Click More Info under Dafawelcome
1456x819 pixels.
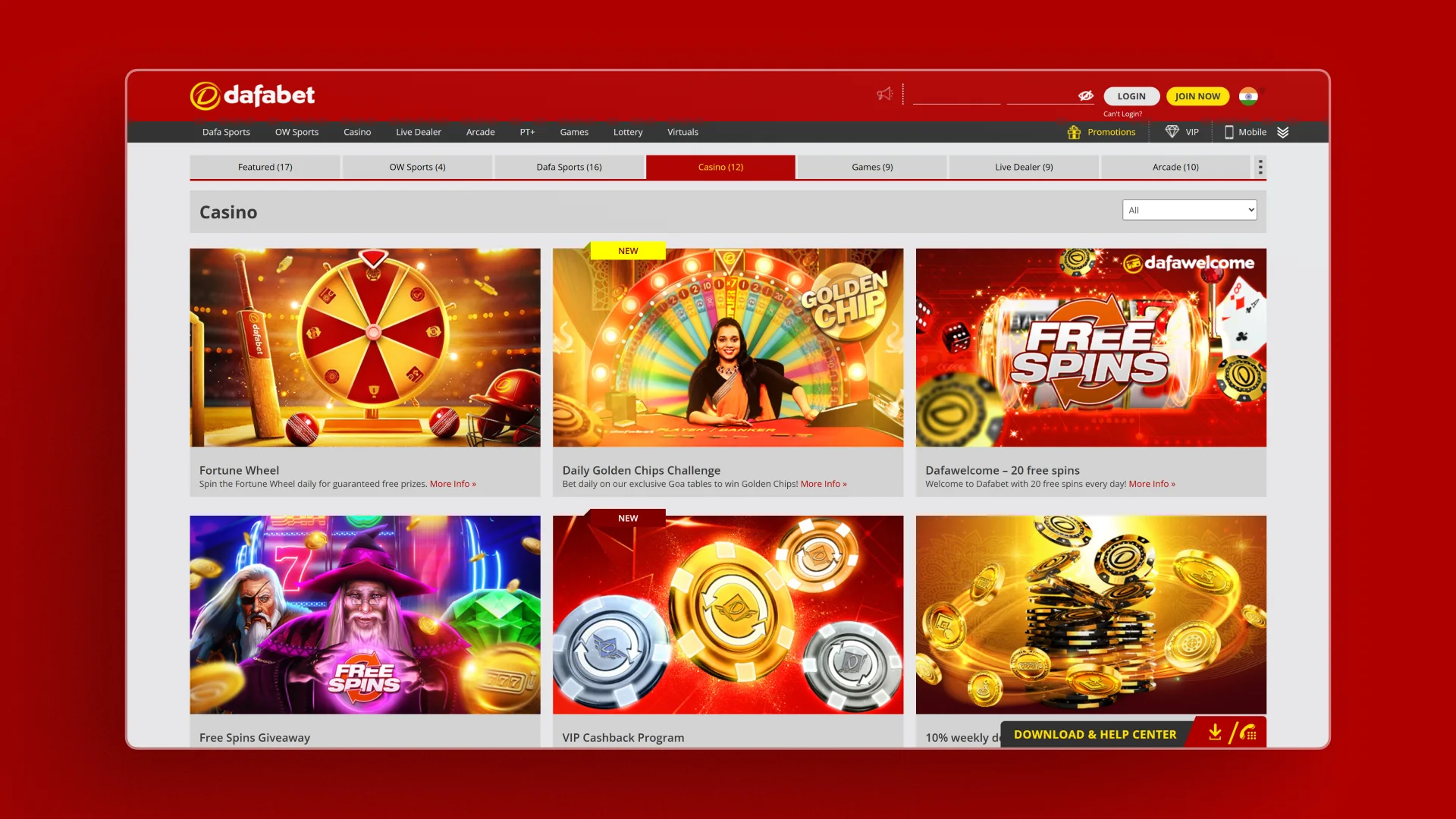tap(1152, 484)
